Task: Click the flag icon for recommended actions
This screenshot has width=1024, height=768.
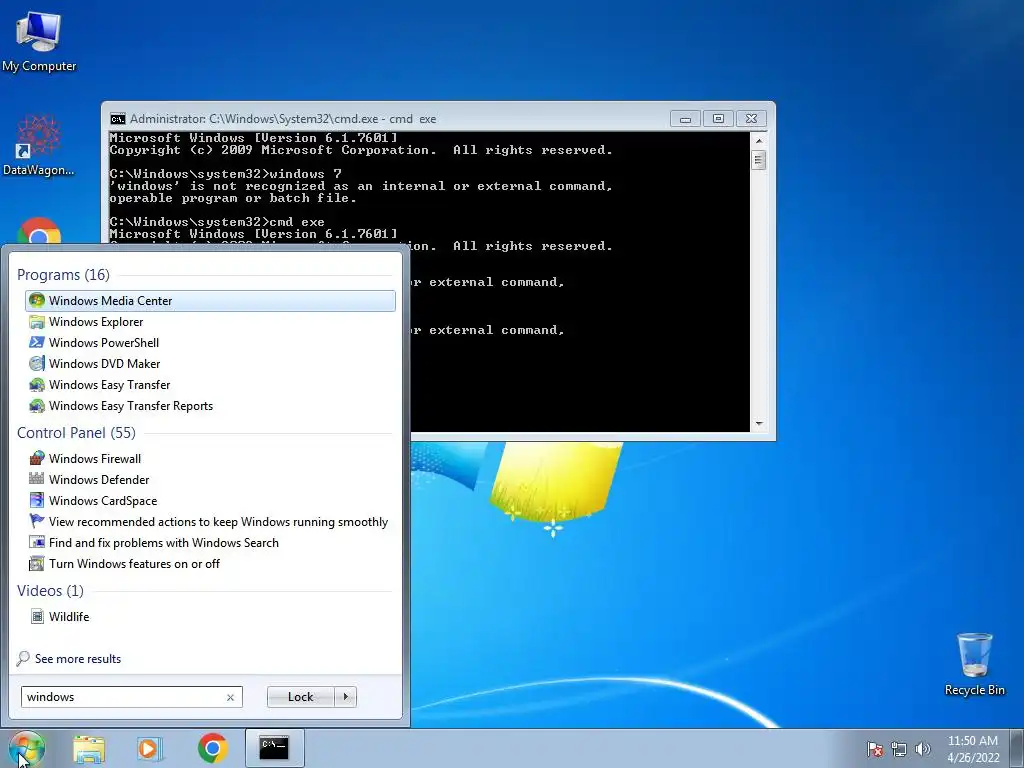Action: click(37, 521)
